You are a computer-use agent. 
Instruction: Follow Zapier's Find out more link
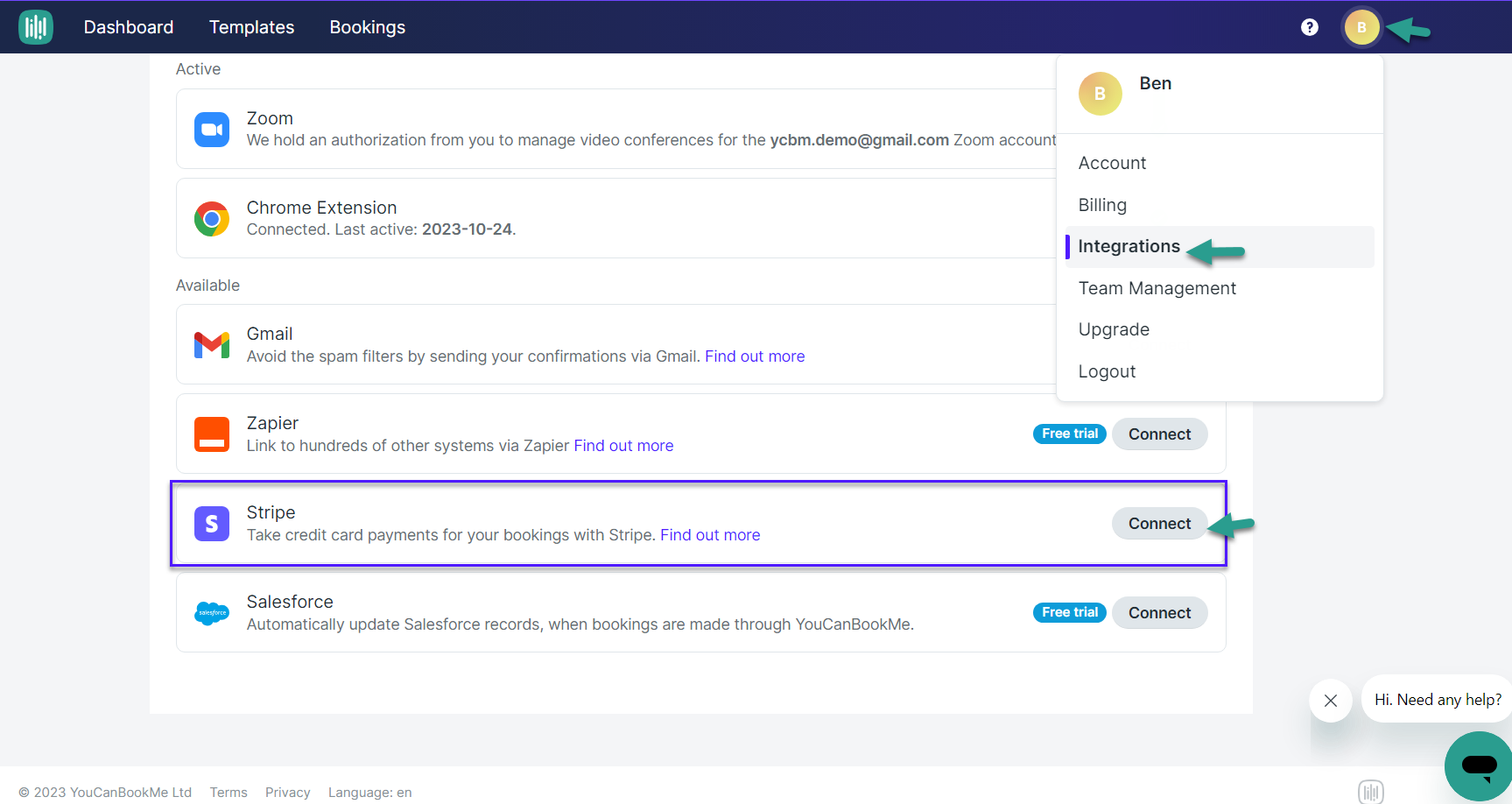coord(623,446)
